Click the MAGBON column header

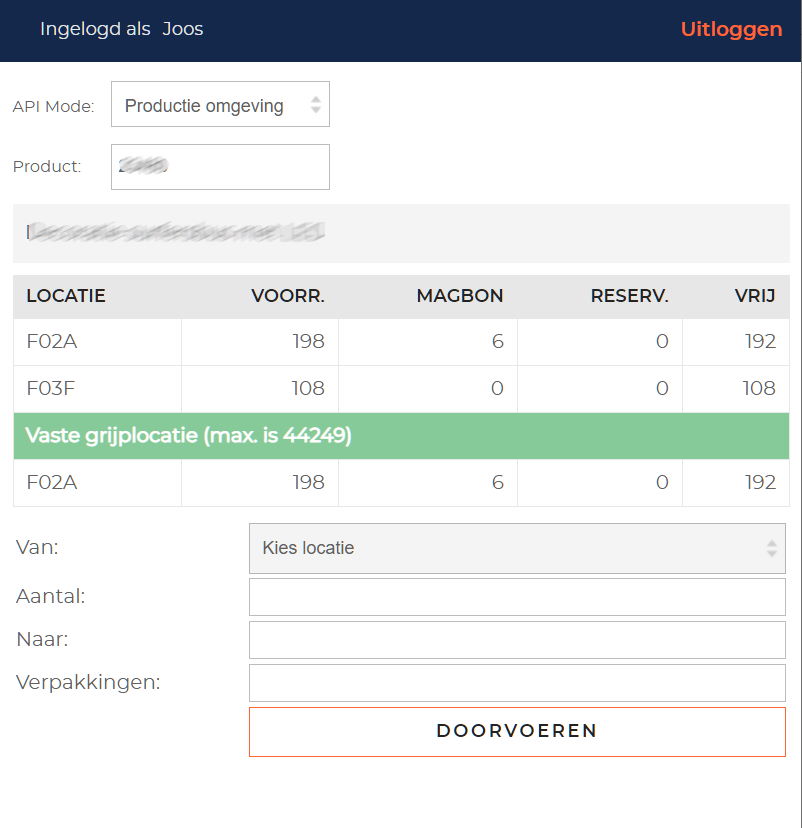coord(459,296)
